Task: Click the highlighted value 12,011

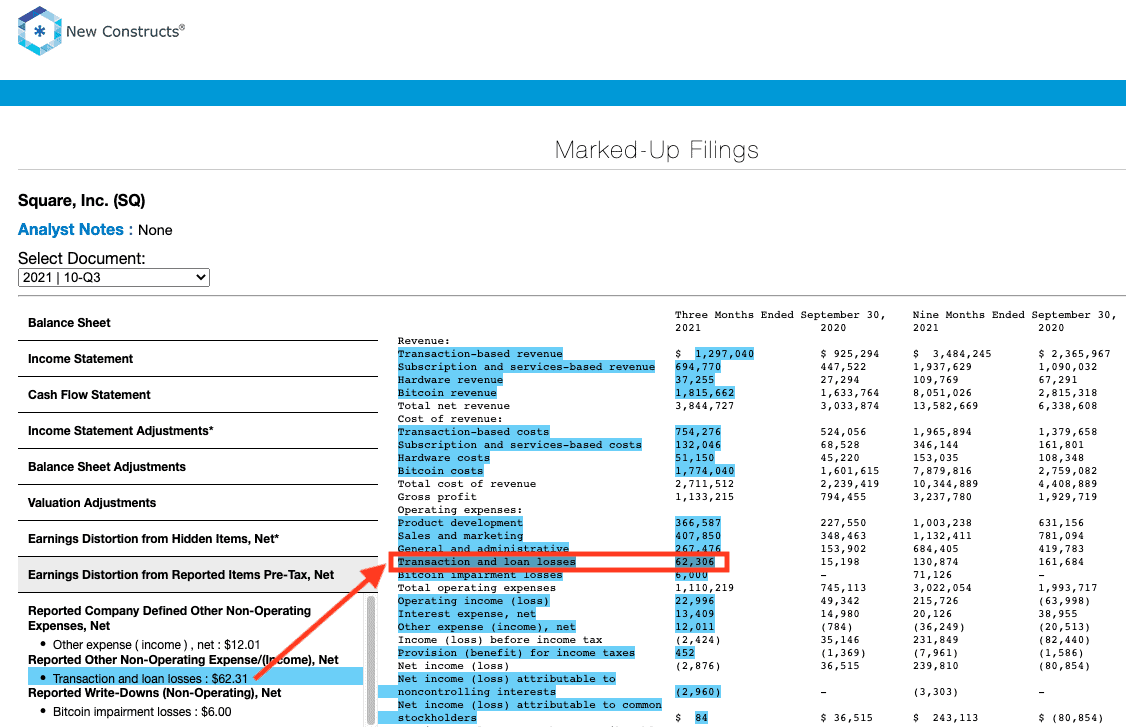Action: click(694, 626)
